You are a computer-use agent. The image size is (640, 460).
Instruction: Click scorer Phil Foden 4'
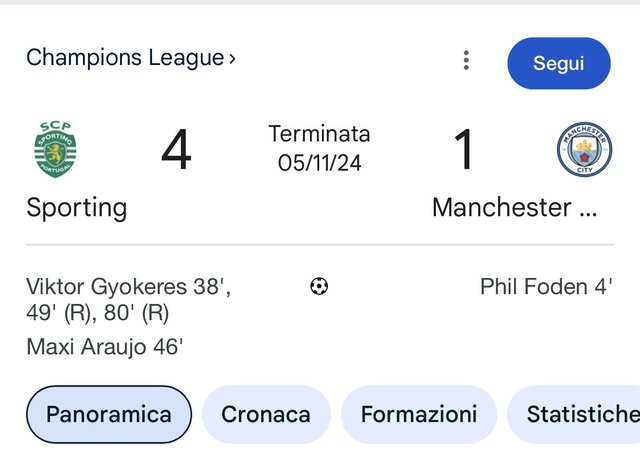coord(546,287)
